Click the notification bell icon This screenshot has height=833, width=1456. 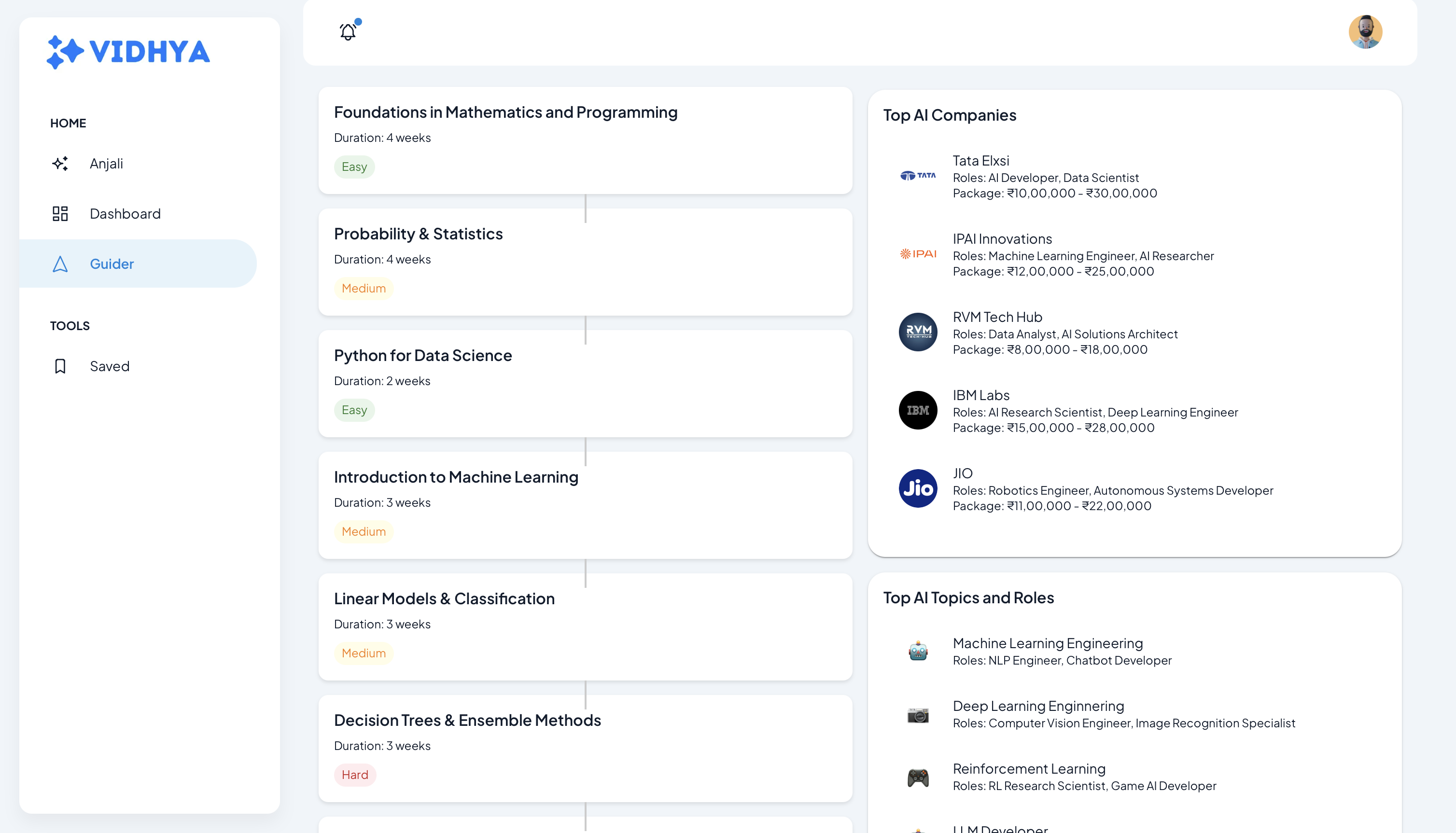tap(348, 31)
